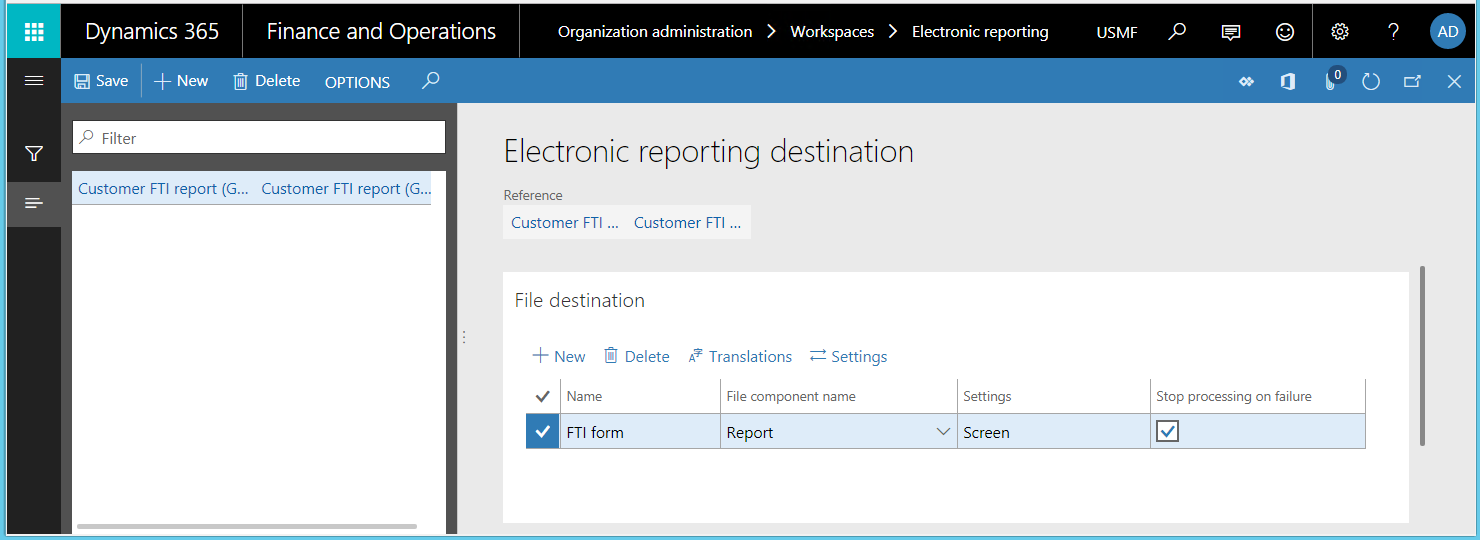Image resolution: width=1480 pixels, height=540 pixels.
Task: Click the AD user avatar
Action: pos(1448,32)
